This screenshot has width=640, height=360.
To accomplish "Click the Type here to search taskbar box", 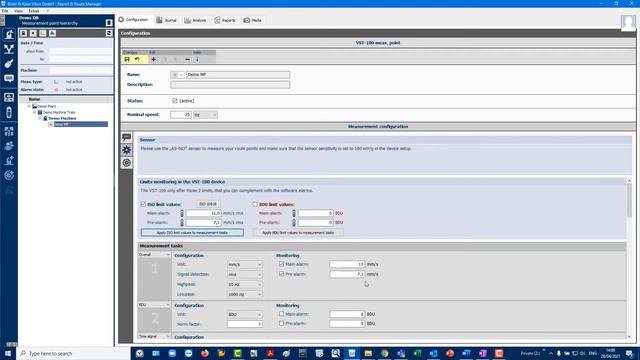I will point(73,353).
